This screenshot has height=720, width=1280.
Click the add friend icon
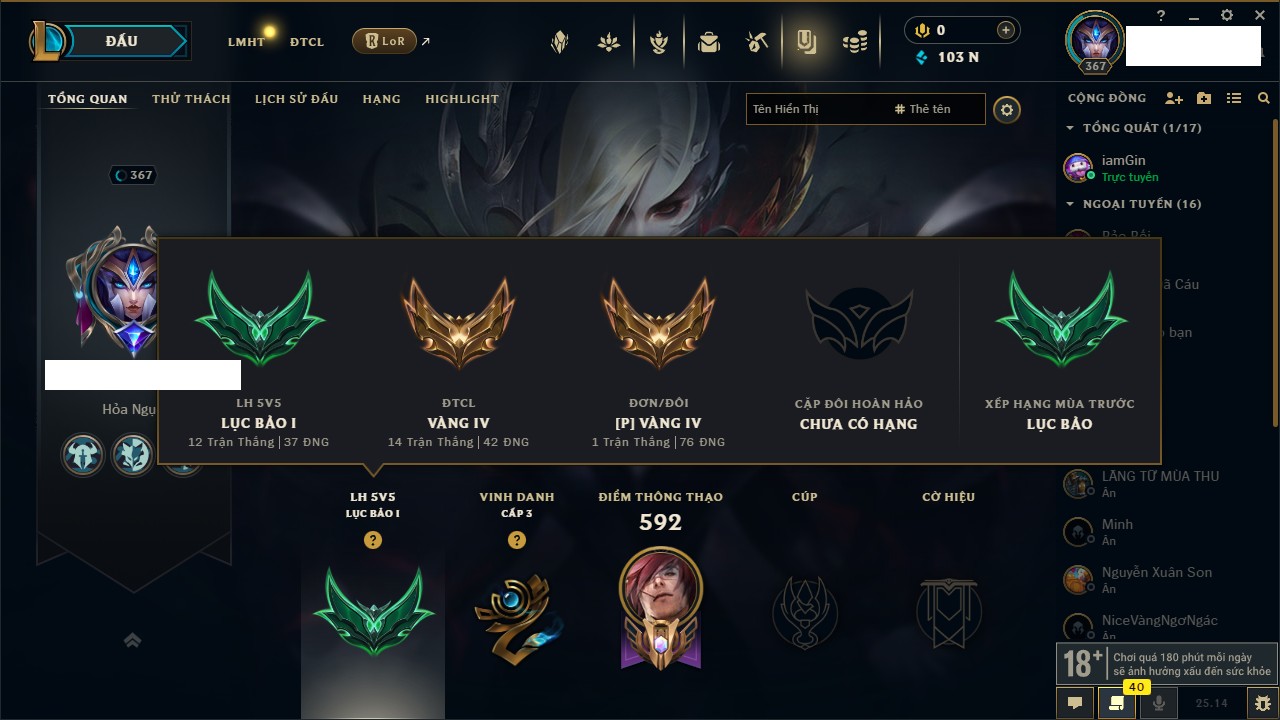point(1174,98)
